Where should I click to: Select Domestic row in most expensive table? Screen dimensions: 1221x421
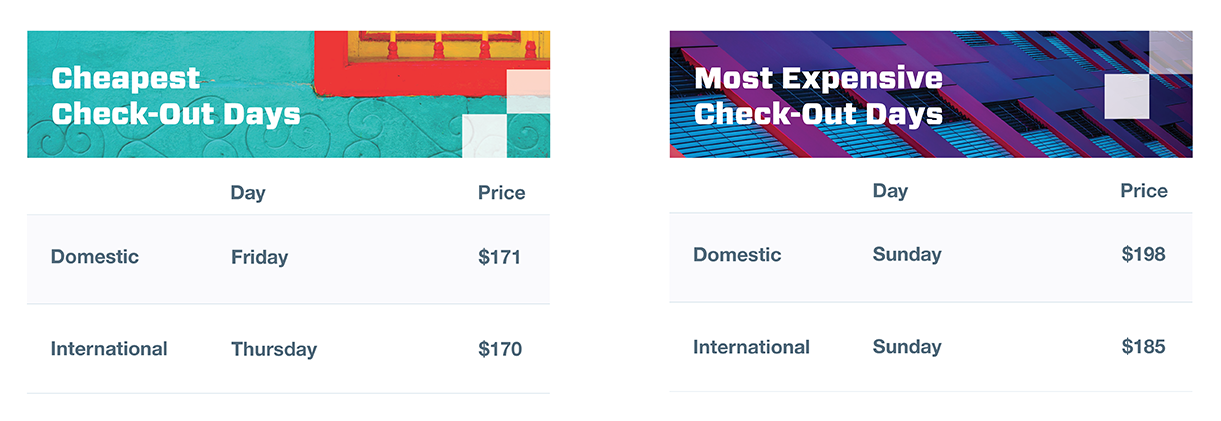(930, 257)
